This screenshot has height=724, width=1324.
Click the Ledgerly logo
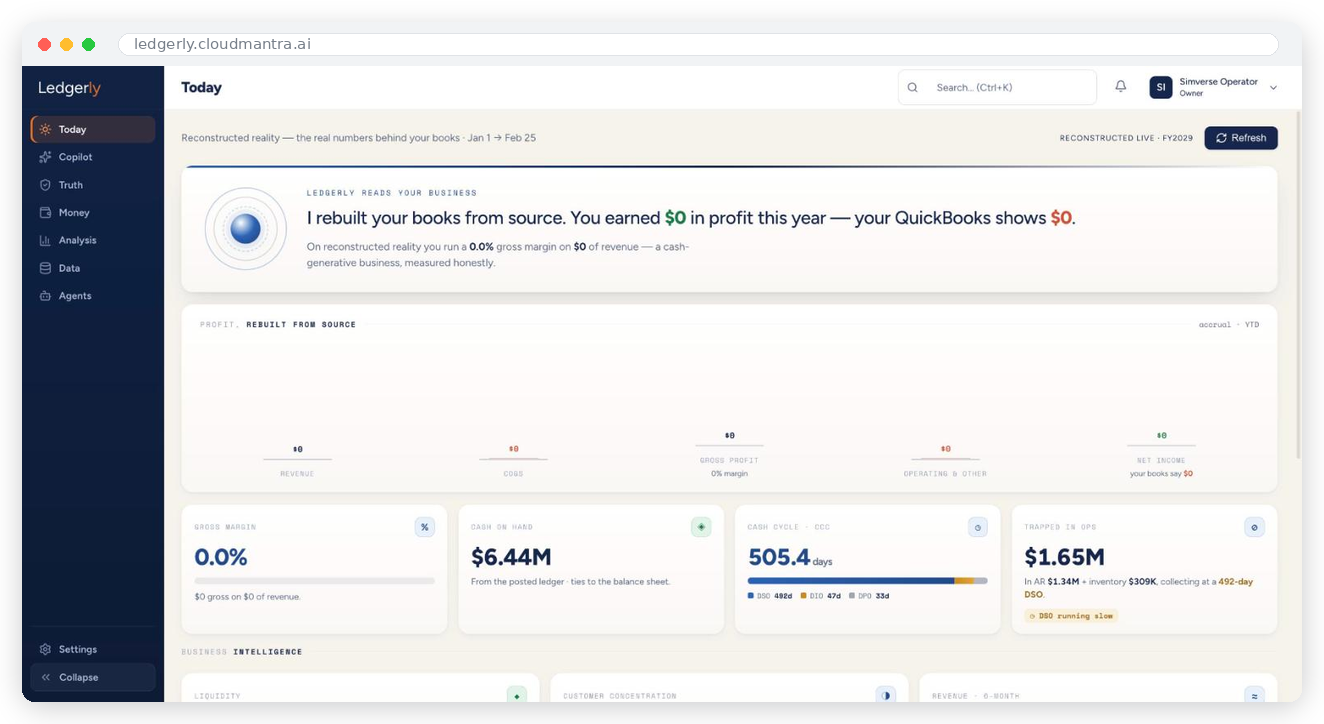[x=70, y=88]
